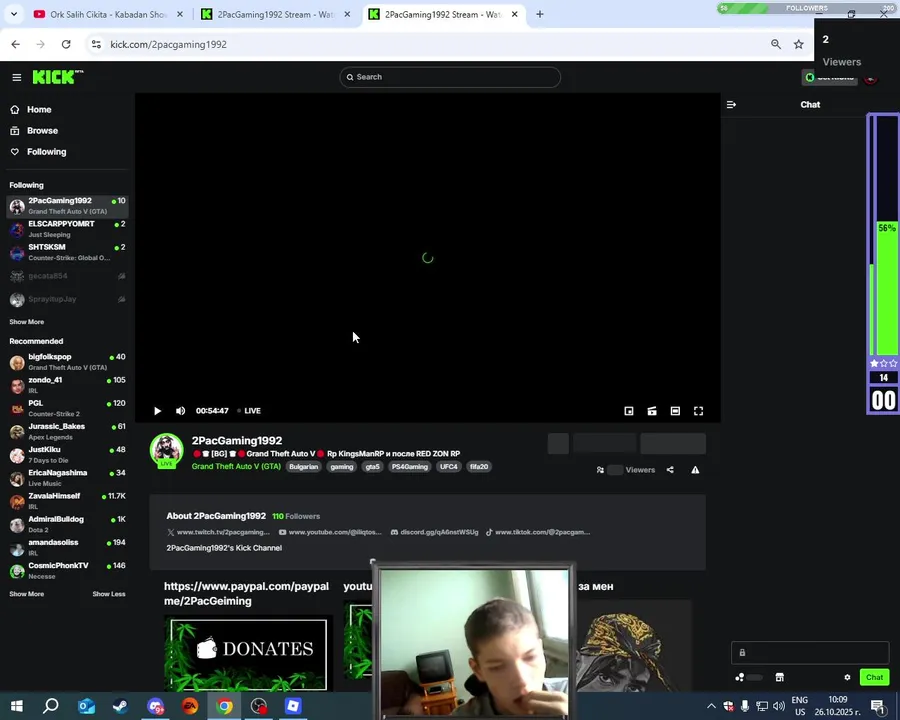Switch to Ork Salih Cikita YouTube tab
The image size is (900, 720).
[x=108, y=14]
